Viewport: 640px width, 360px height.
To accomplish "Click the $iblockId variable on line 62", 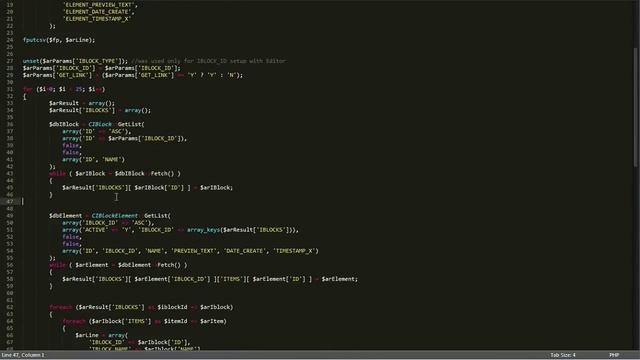I will coord(172,307).
